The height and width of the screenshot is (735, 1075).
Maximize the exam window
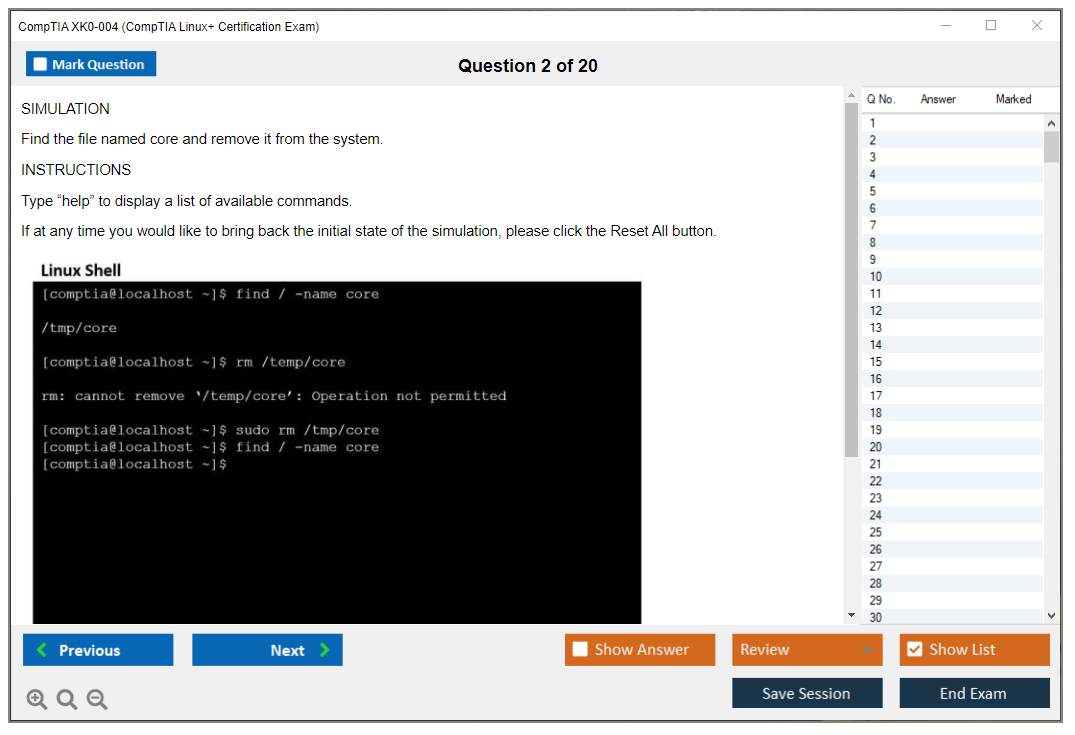991,26
